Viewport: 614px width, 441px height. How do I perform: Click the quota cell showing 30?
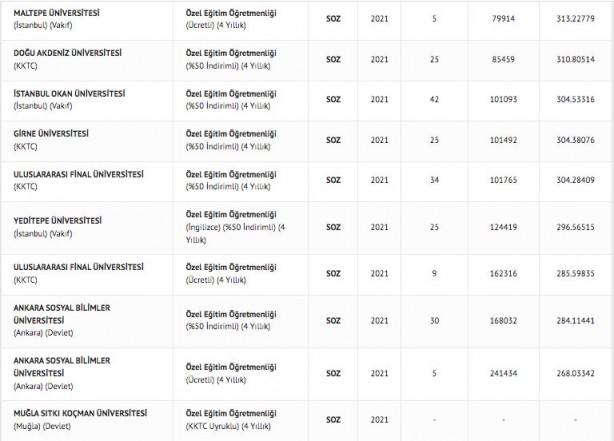click(435, 321)
